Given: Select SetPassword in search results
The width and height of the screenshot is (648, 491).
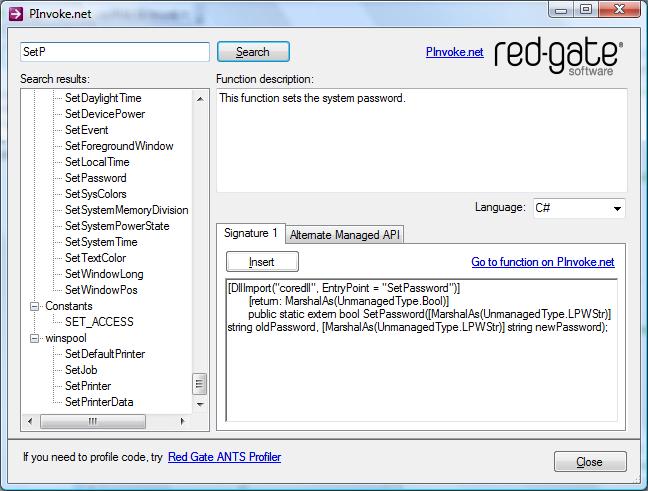Looking at the screenshot, I should 95,178.
